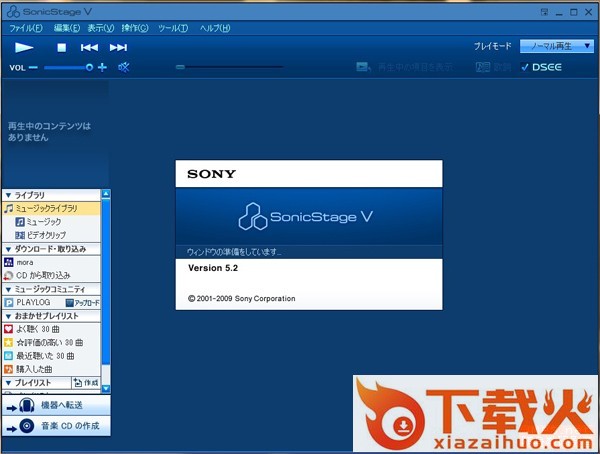
Task: Toggle the DSEE checkbox
Action: point(525,67)
